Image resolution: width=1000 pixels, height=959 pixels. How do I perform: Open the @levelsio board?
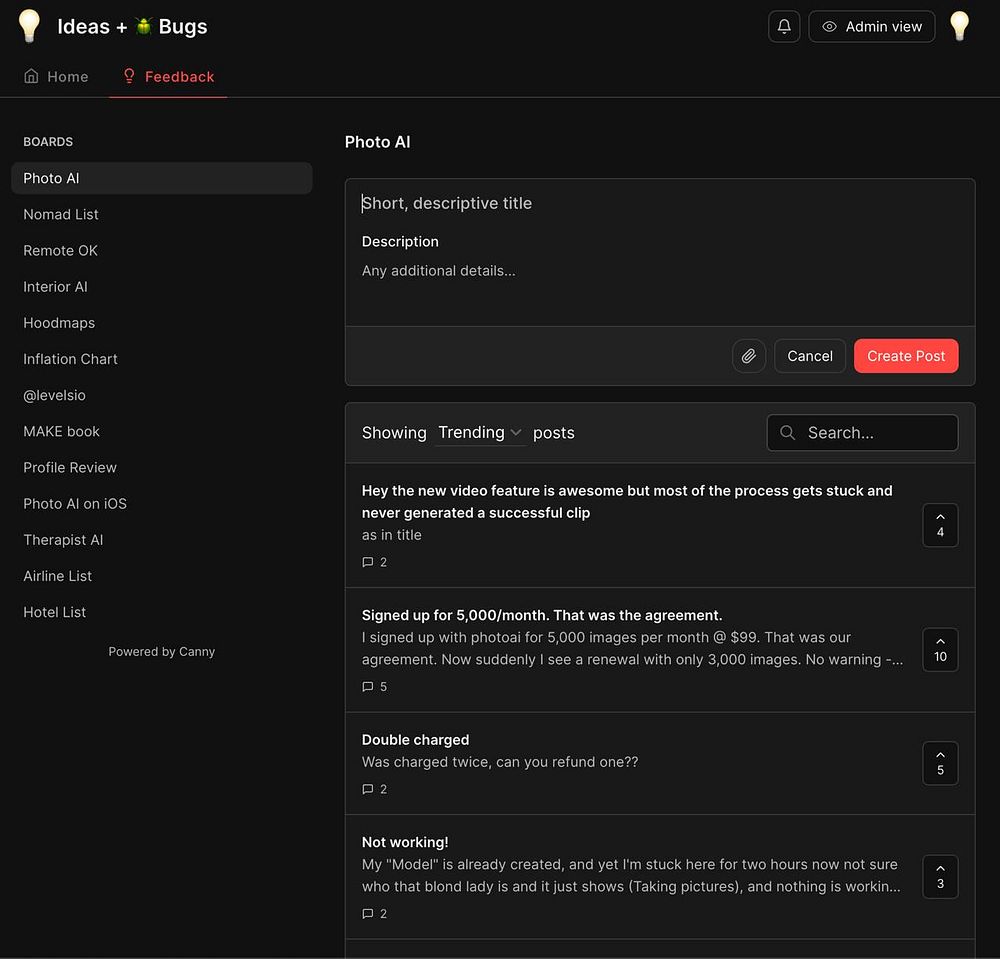click(54, 395)
